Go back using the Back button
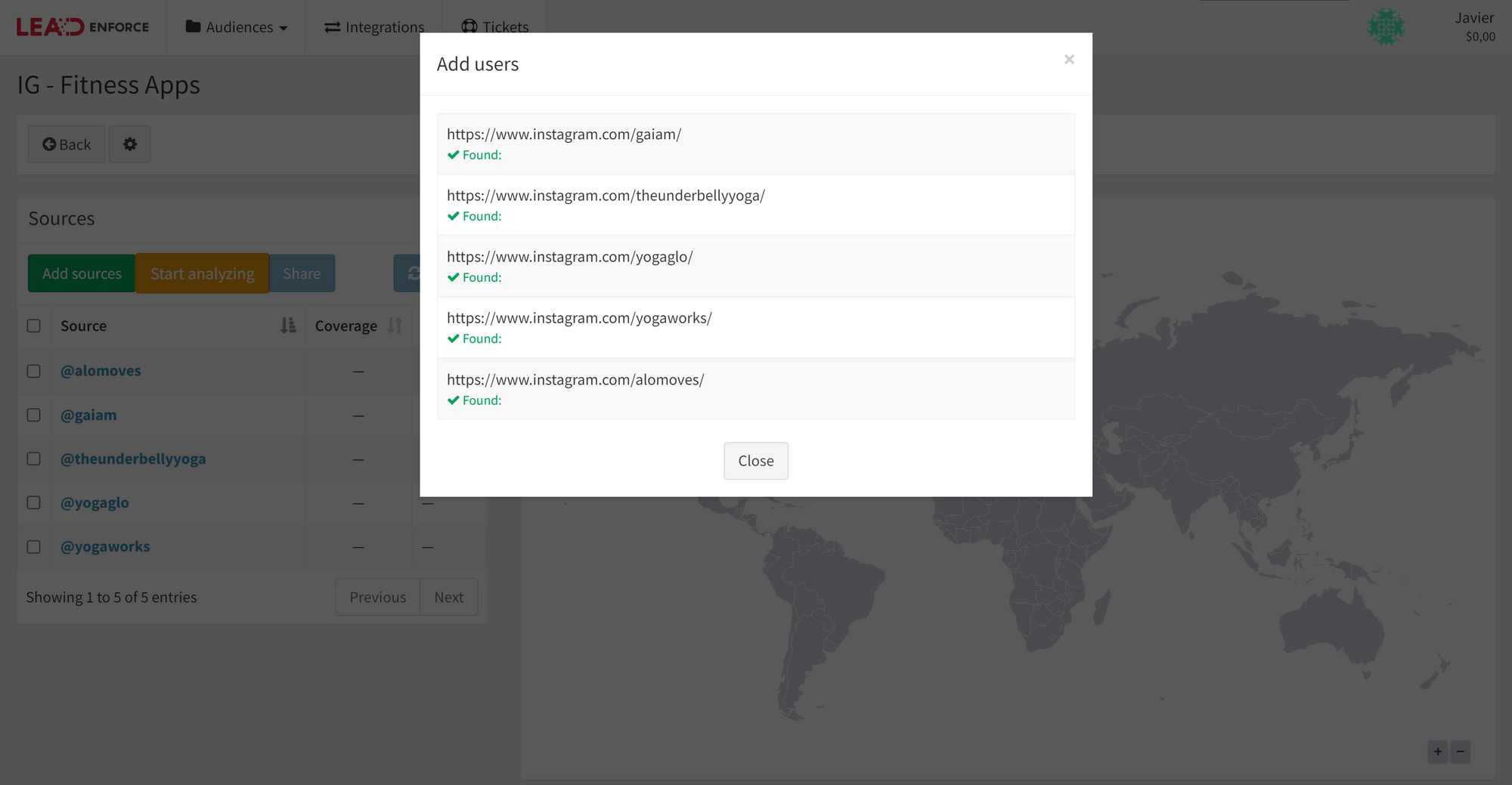The width and height of the screenshot is (1512, 785). click(x=67, y=144)
